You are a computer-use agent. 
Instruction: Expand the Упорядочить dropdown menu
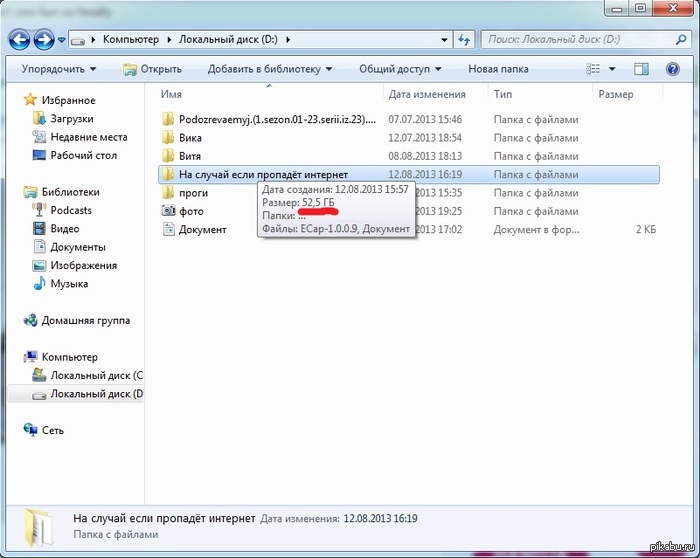tap(59, 69)
